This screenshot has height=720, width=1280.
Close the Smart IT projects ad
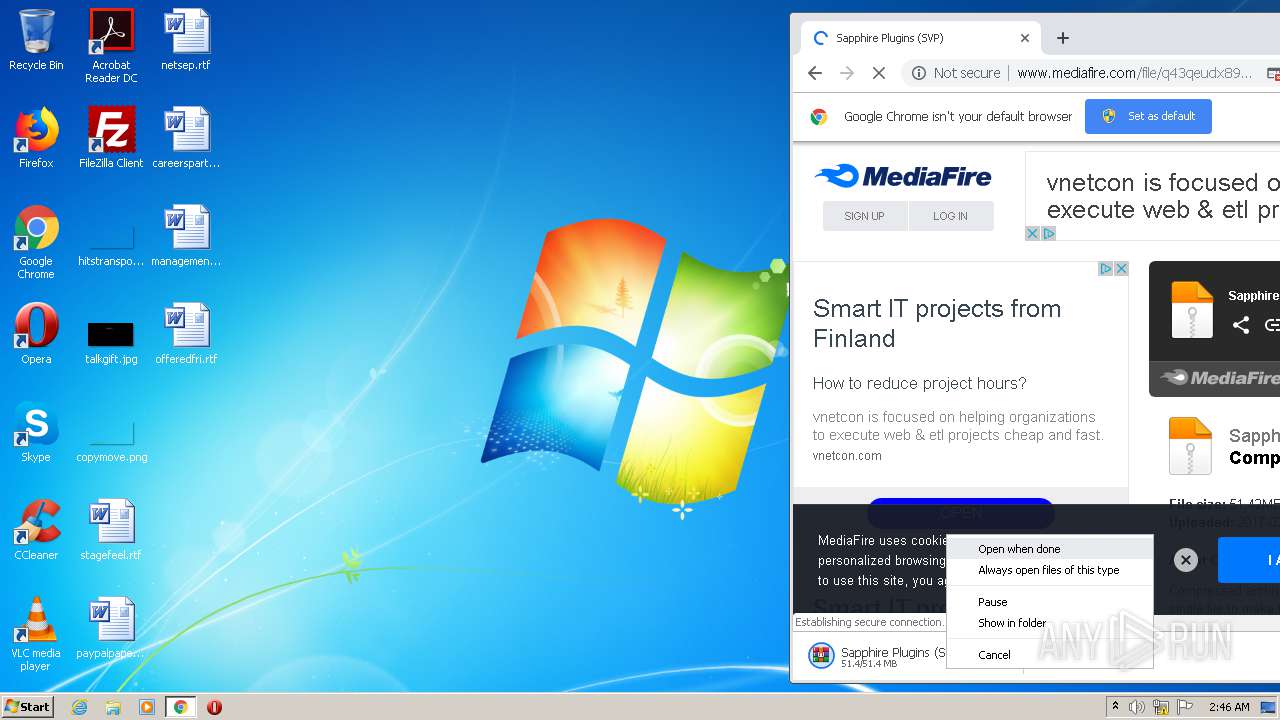(1121, 269)
